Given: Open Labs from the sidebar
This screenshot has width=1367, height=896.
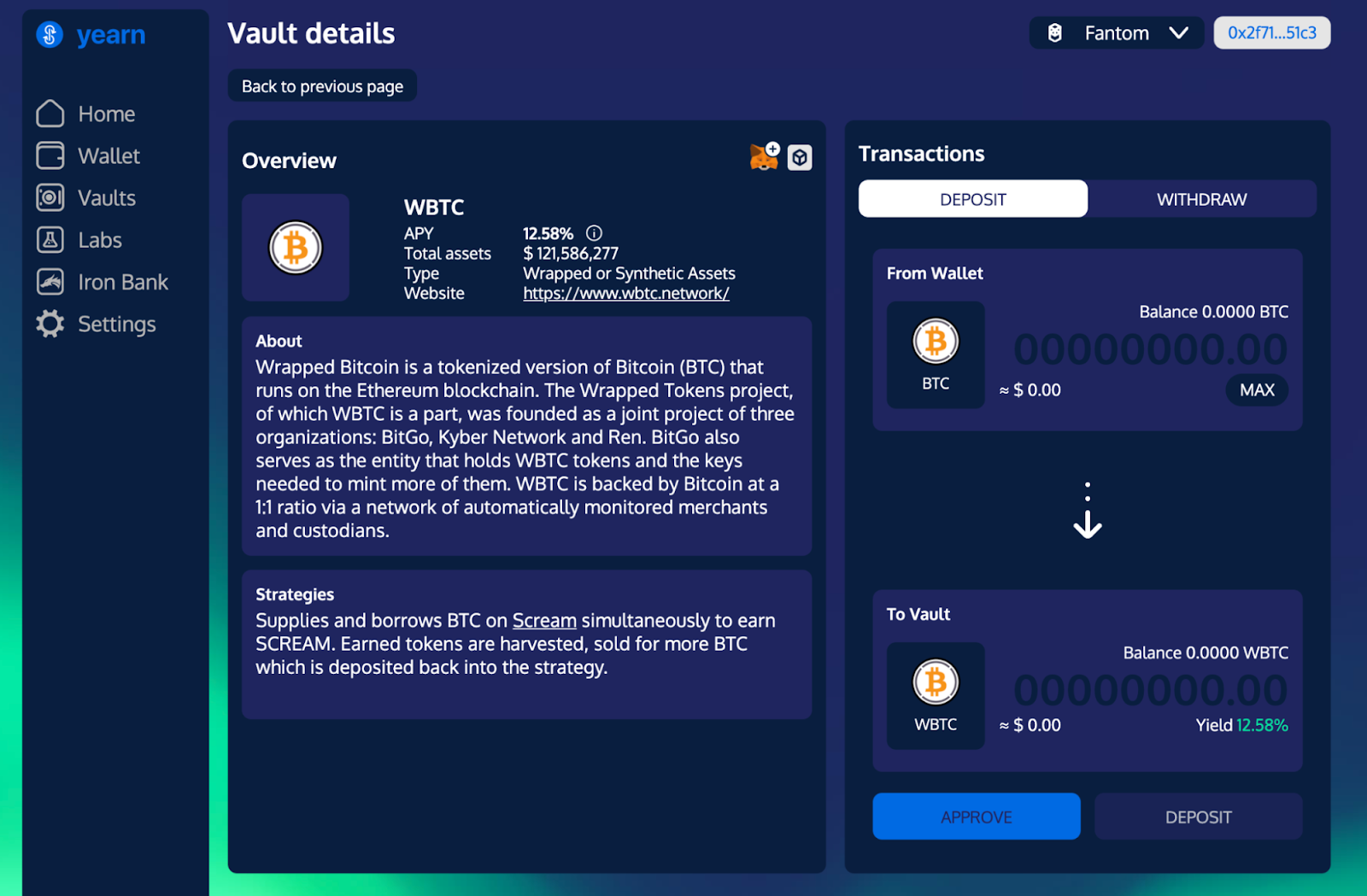Looking at the screenshot, I should pos(100,239).
